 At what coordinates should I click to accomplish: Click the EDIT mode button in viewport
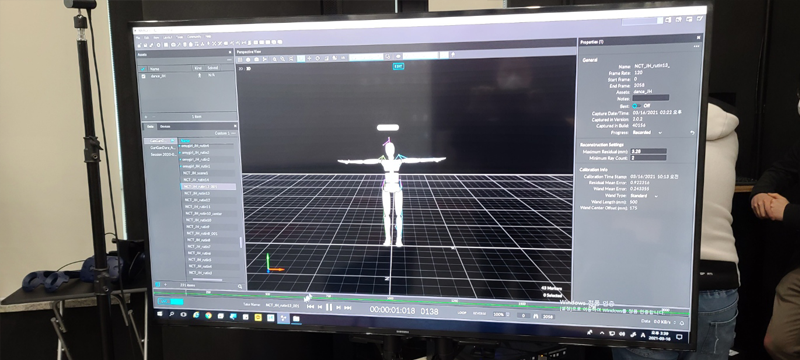[x=398, y=66]
